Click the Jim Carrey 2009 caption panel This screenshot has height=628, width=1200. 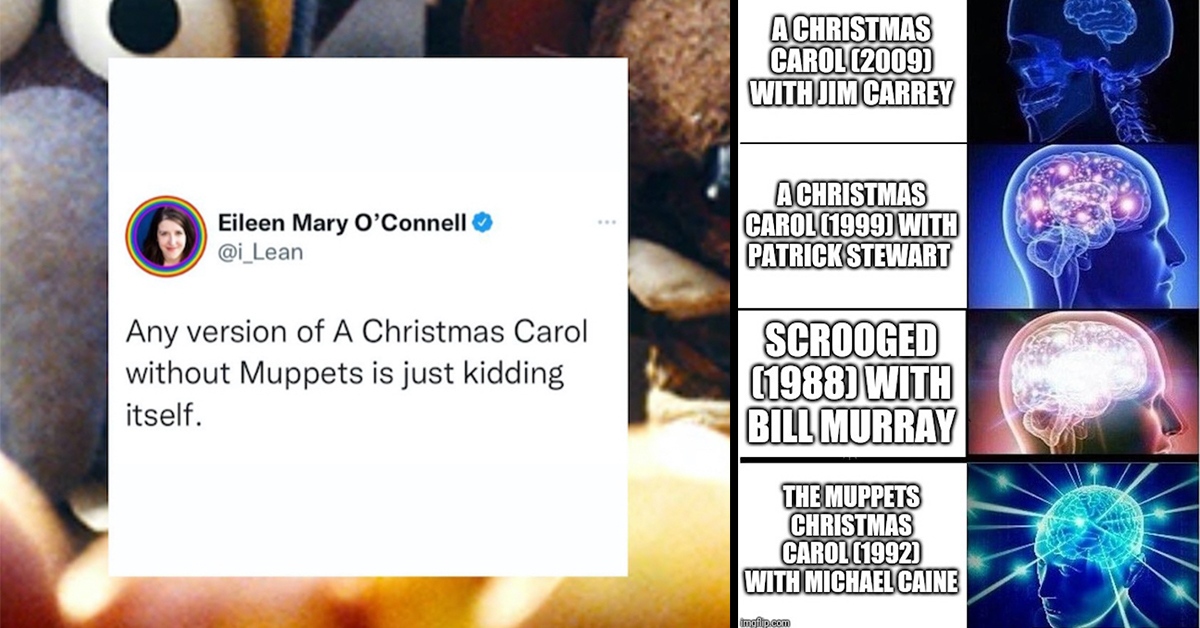tap(853, 70)
